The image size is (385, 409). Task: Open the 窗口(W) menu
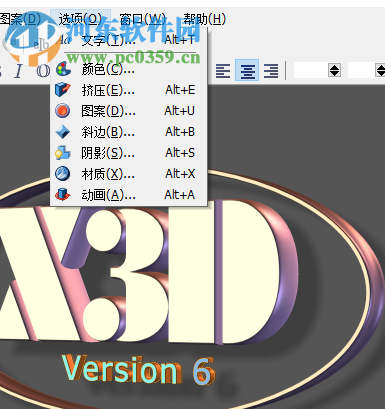point(142,19)
